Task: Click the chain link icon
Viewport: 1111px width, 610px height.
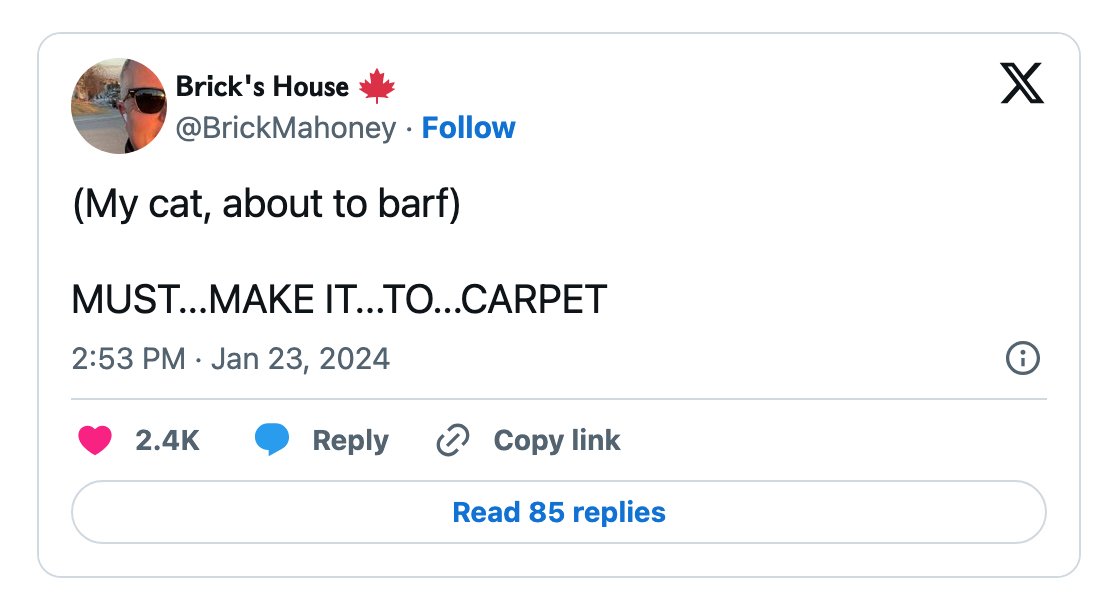Action: 453,440
